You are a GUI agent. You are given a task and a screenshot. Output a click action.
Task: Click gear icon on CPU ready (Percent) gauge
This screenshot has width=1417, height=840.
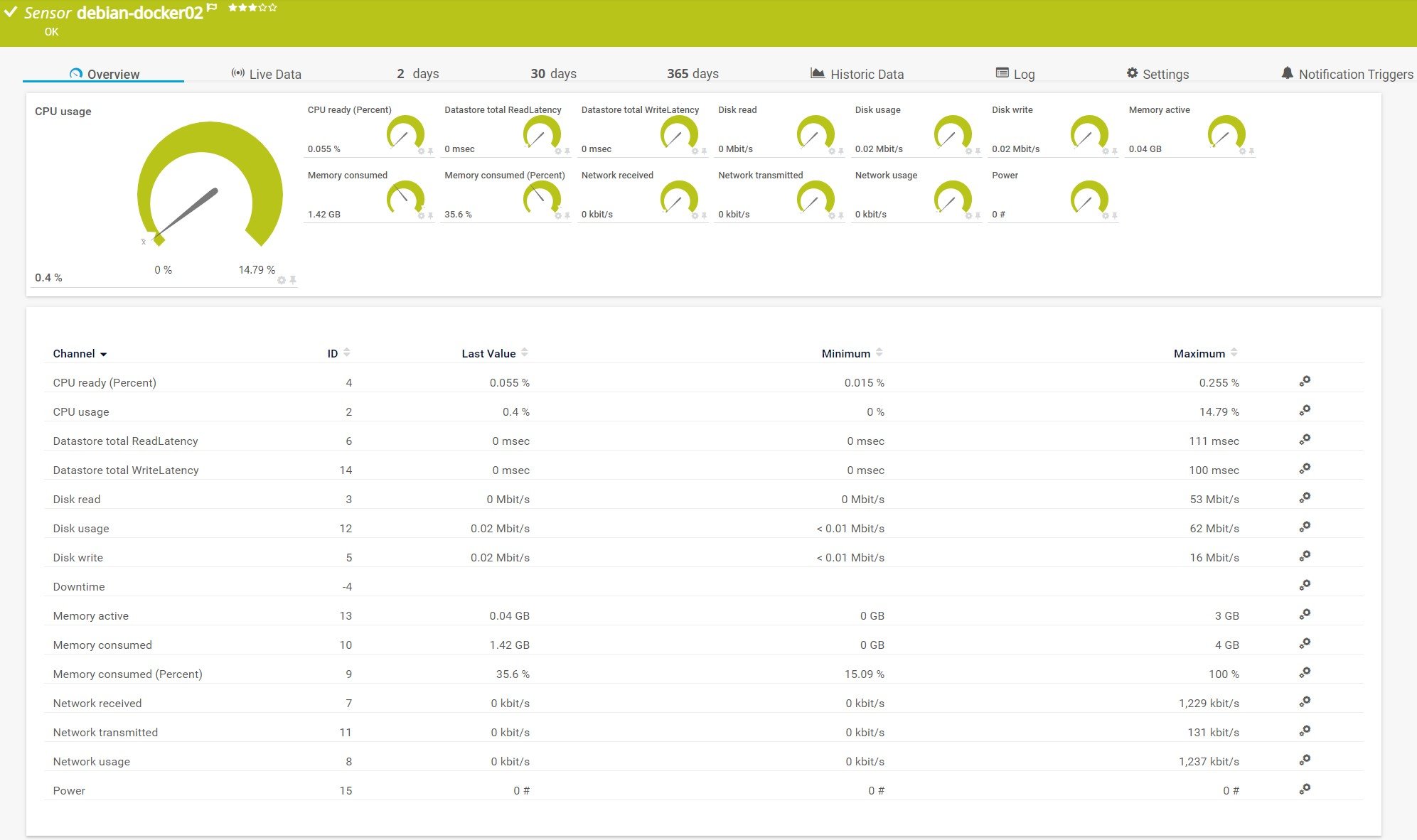pos(421,151)
